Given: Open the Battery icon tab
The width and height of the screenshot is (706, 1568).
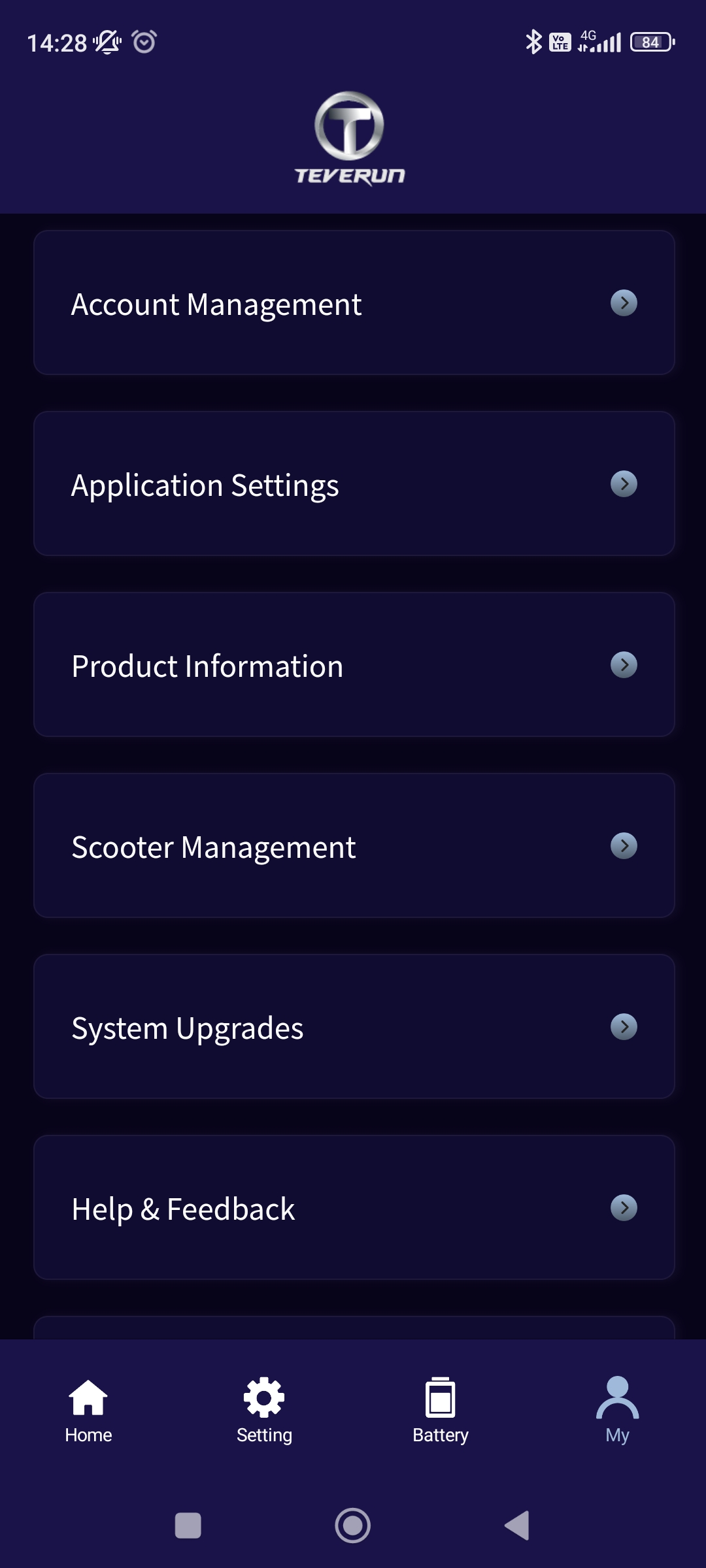Looking at the screenshot, I should click(441, 1398).
